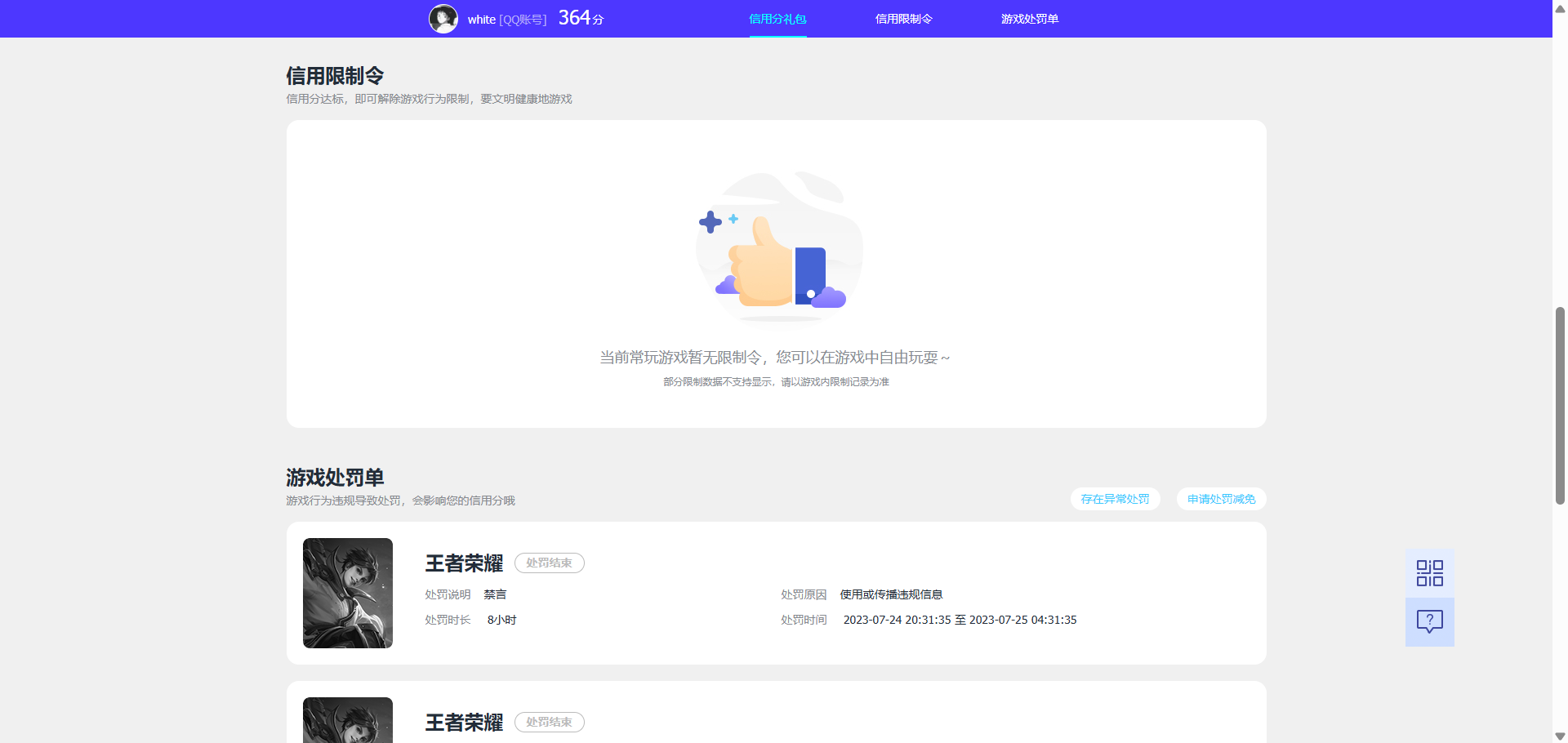Click the username white in the header
The image size is (1568, 743).
pyautogui.click(x=482, y=20)
